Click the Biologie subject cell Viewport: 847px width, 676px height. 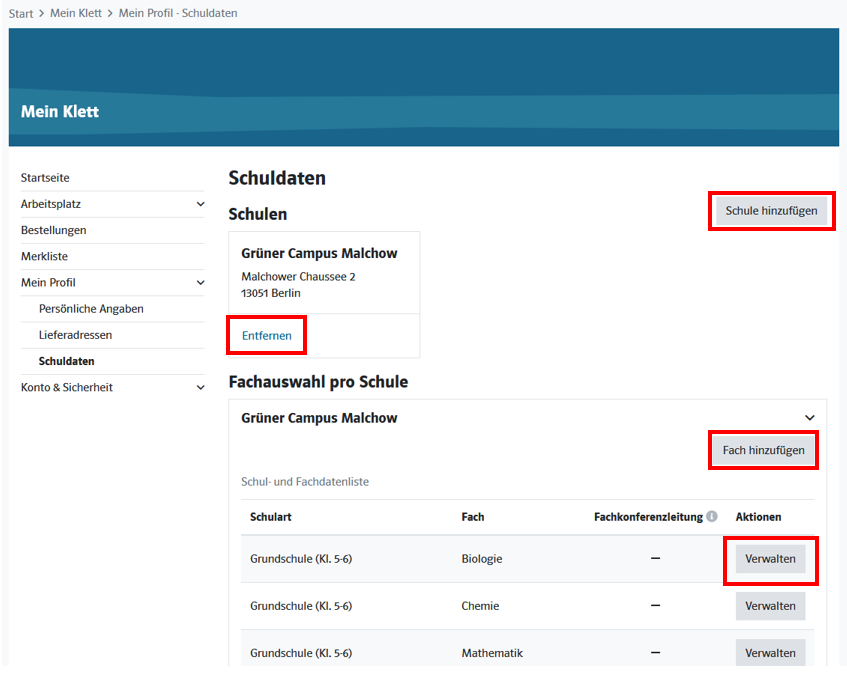[x=482, y=559]
